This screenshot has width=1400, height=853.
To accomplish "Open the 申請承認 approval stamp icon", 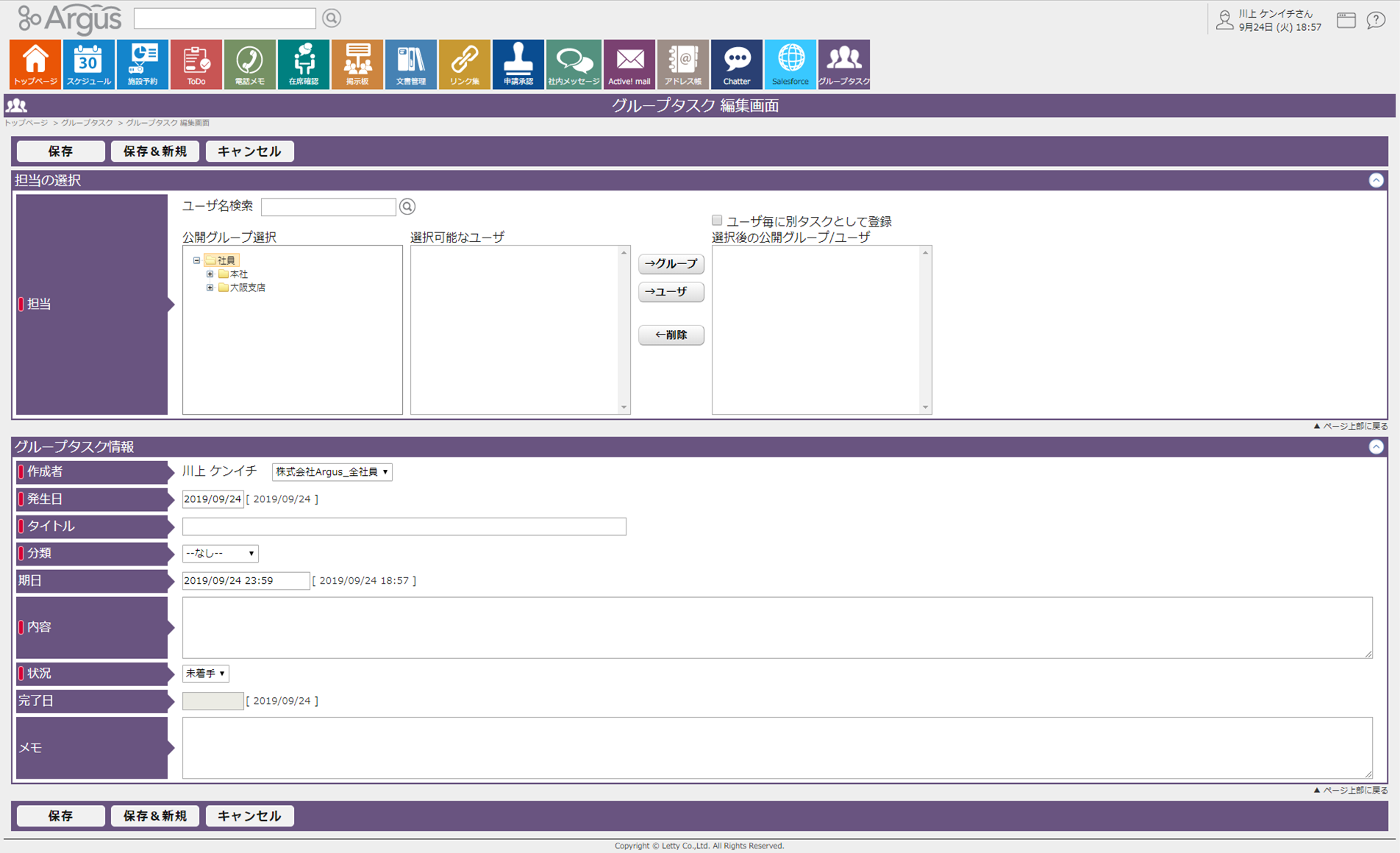I will pyautogui.click(x=518, y=65).
